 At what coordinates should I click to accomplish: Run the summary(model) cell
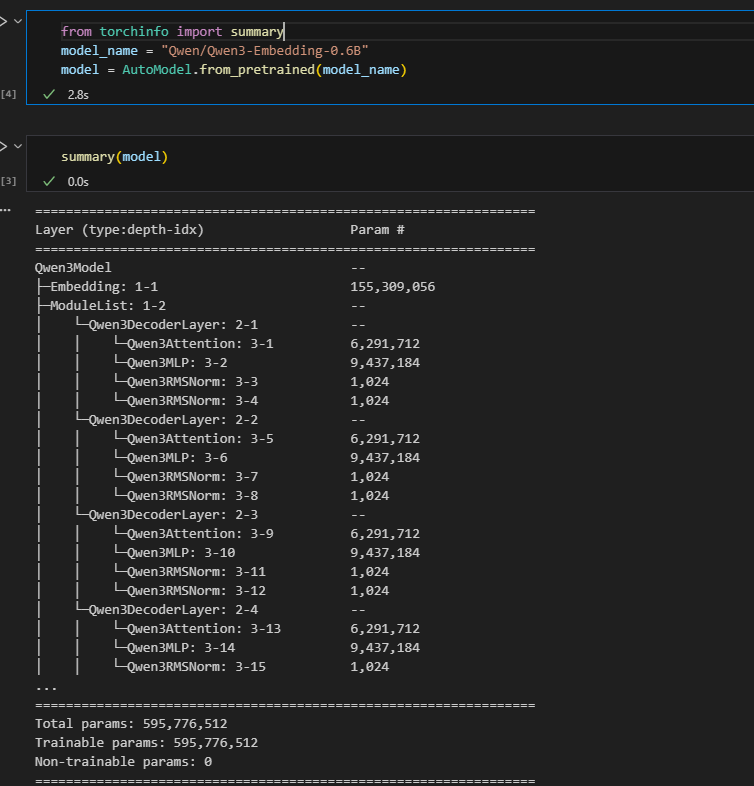3,146
